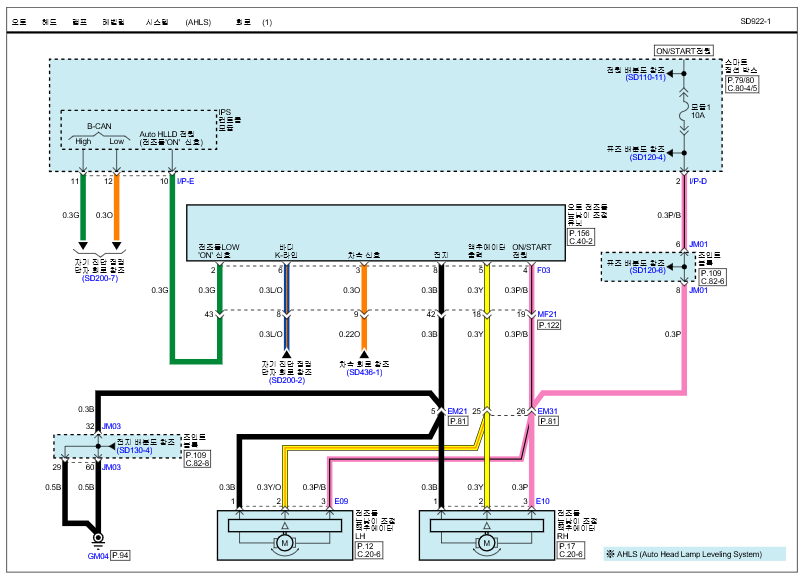Open the SD120-6 joint block link
Viewport: 805px width, 581px height.
[x=647, y=270]
